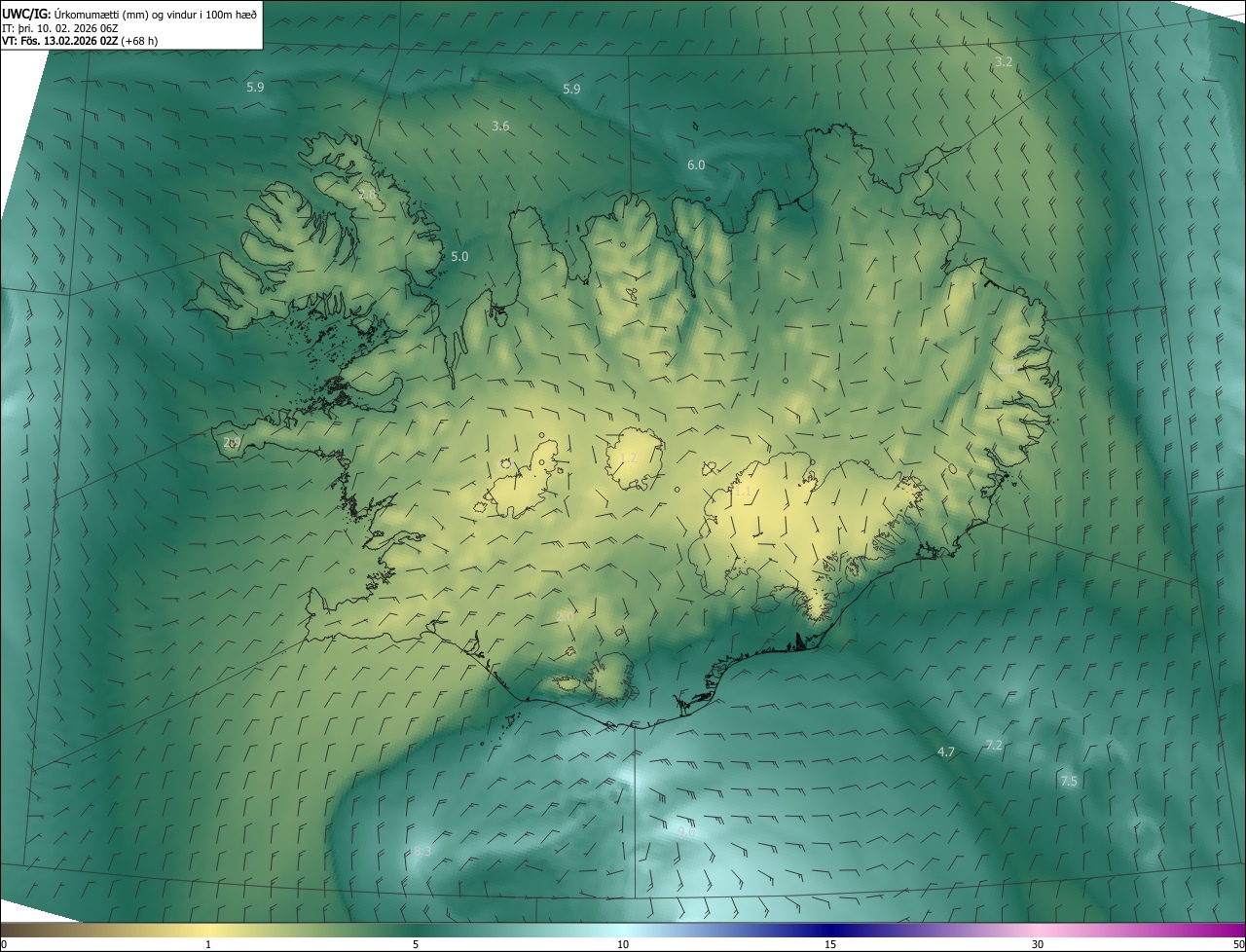Click the 2.8 value on the Westfjords
This screenshot has height=952, width=1246.
click(367, 194)
